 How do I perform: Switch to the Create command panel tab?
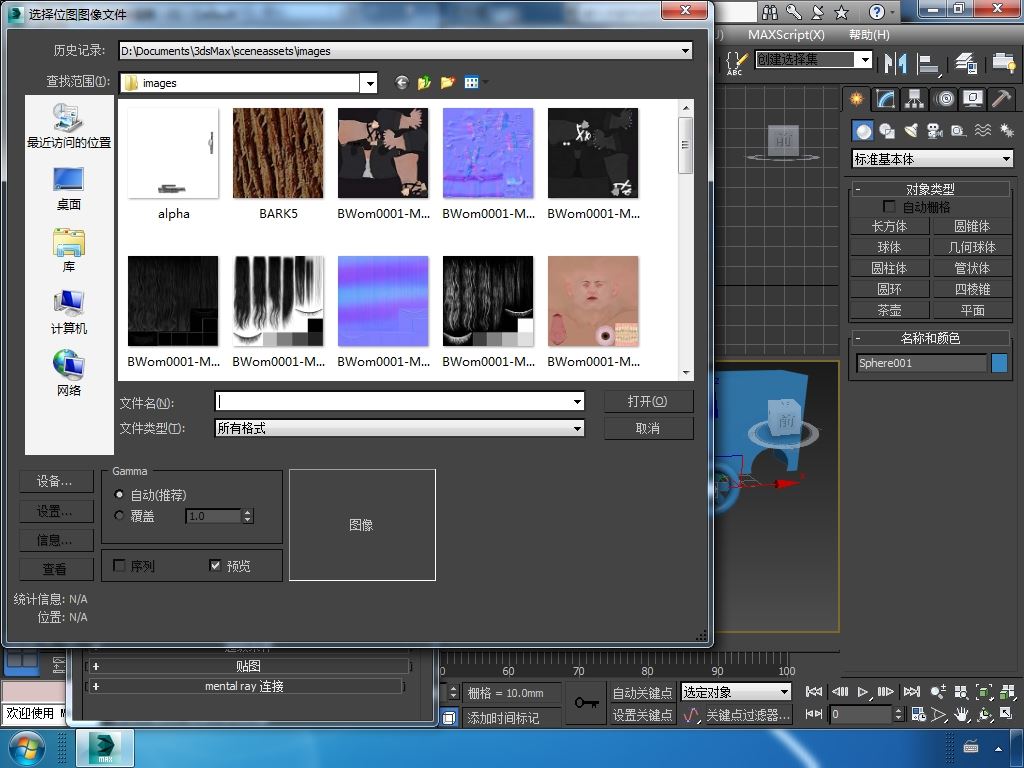[x=856, y=99]
